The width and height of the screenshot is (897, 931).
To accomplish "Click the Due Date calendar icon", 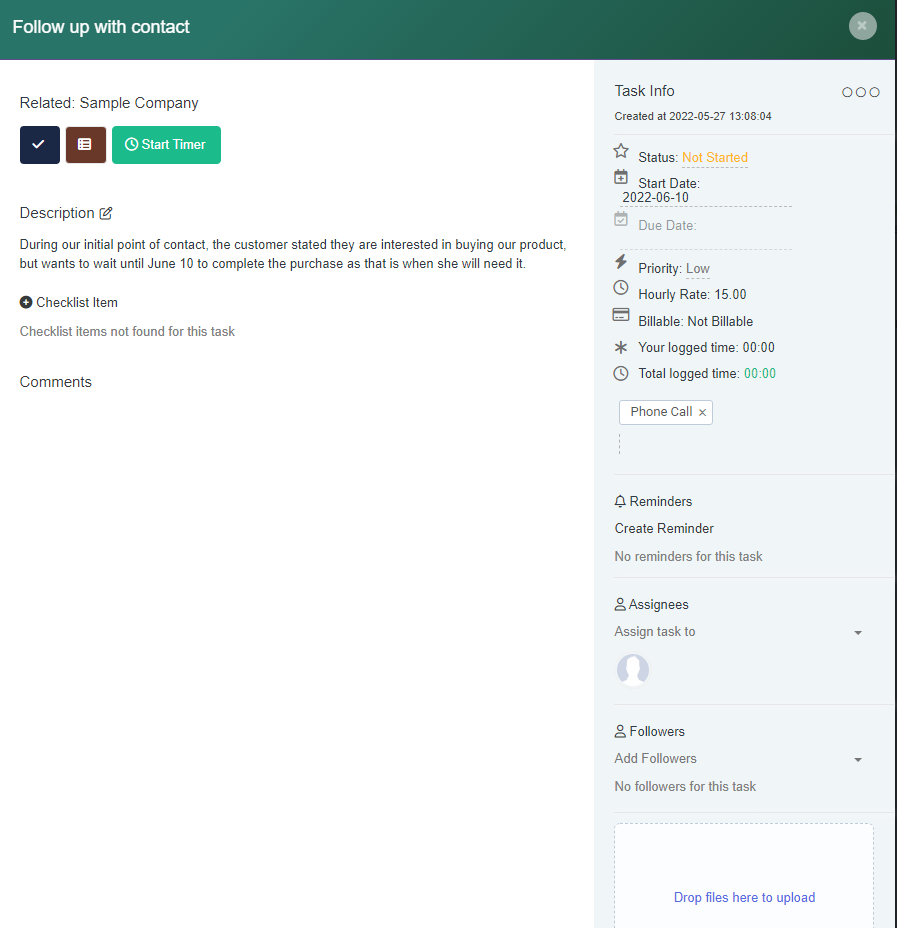I will point(621,219).
